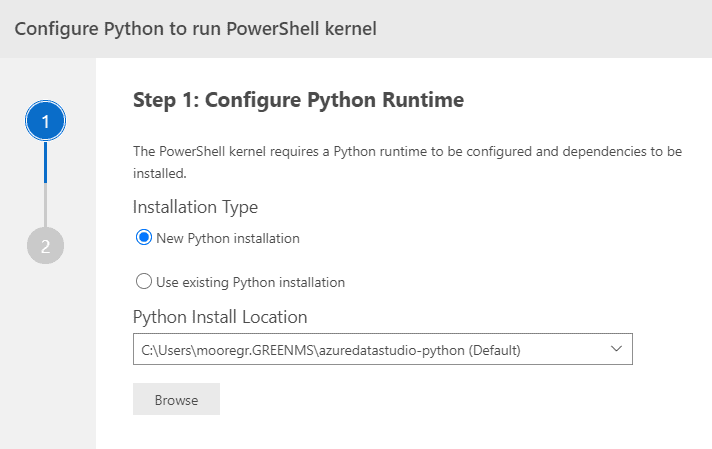This screenshot has height=449, width=712.
Task: Click Use existing Python installation label text
Action: point(250,282)
